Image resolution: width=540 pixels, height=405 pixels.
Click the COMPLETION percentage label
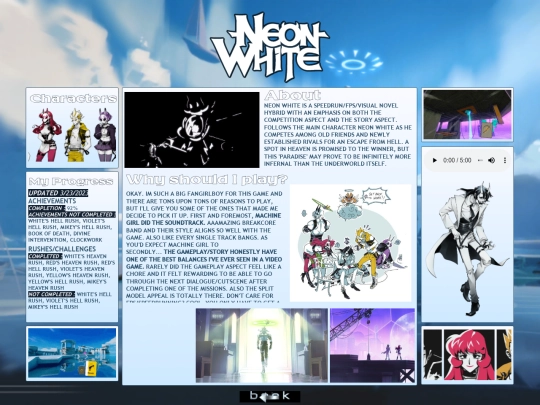pos(53,208)
